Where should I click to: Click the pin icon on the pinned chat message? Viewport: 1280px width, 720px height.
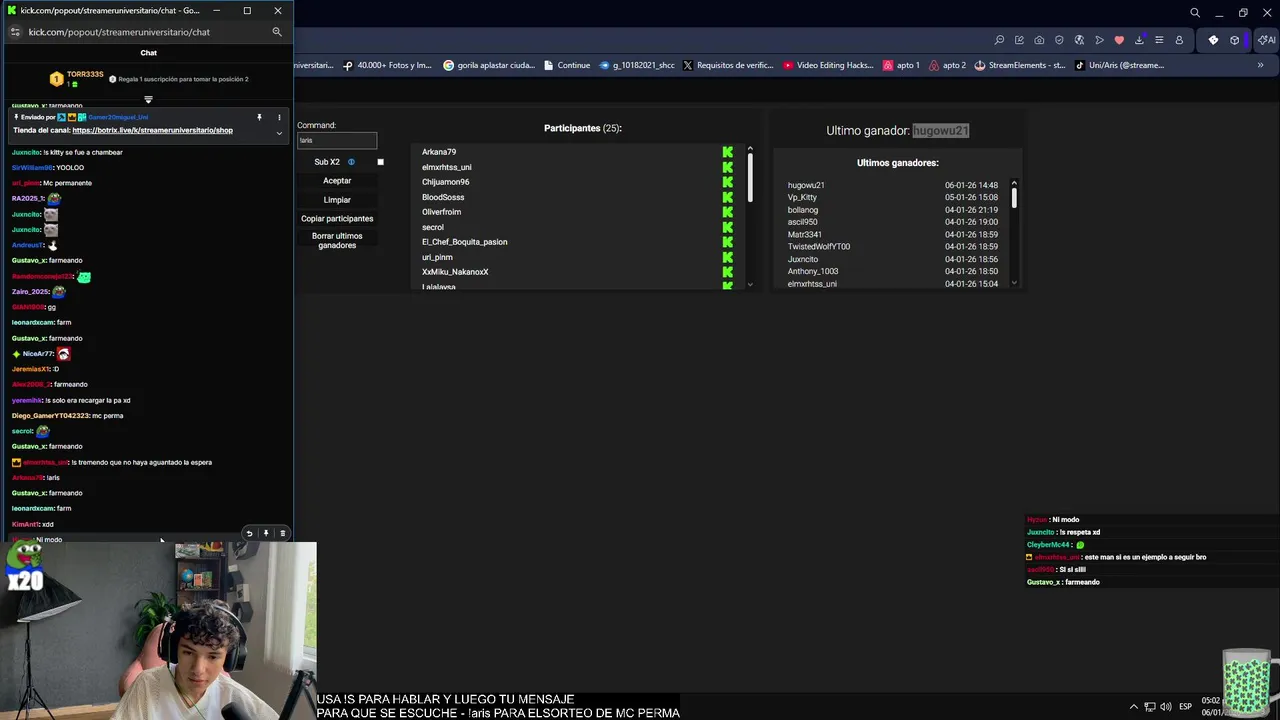tap(259, 117)
